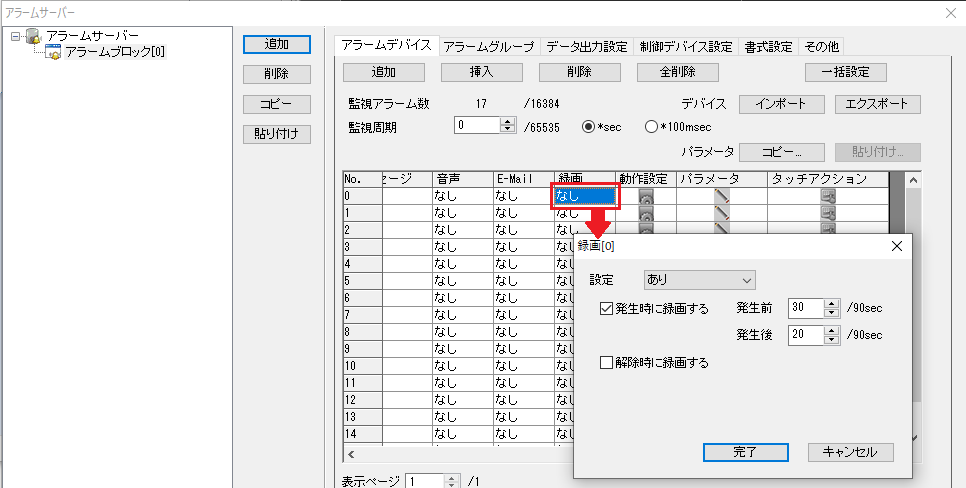Collapse the アラームサーバー tree node
The height and width of the screenshot is (488, 966).
15,37
